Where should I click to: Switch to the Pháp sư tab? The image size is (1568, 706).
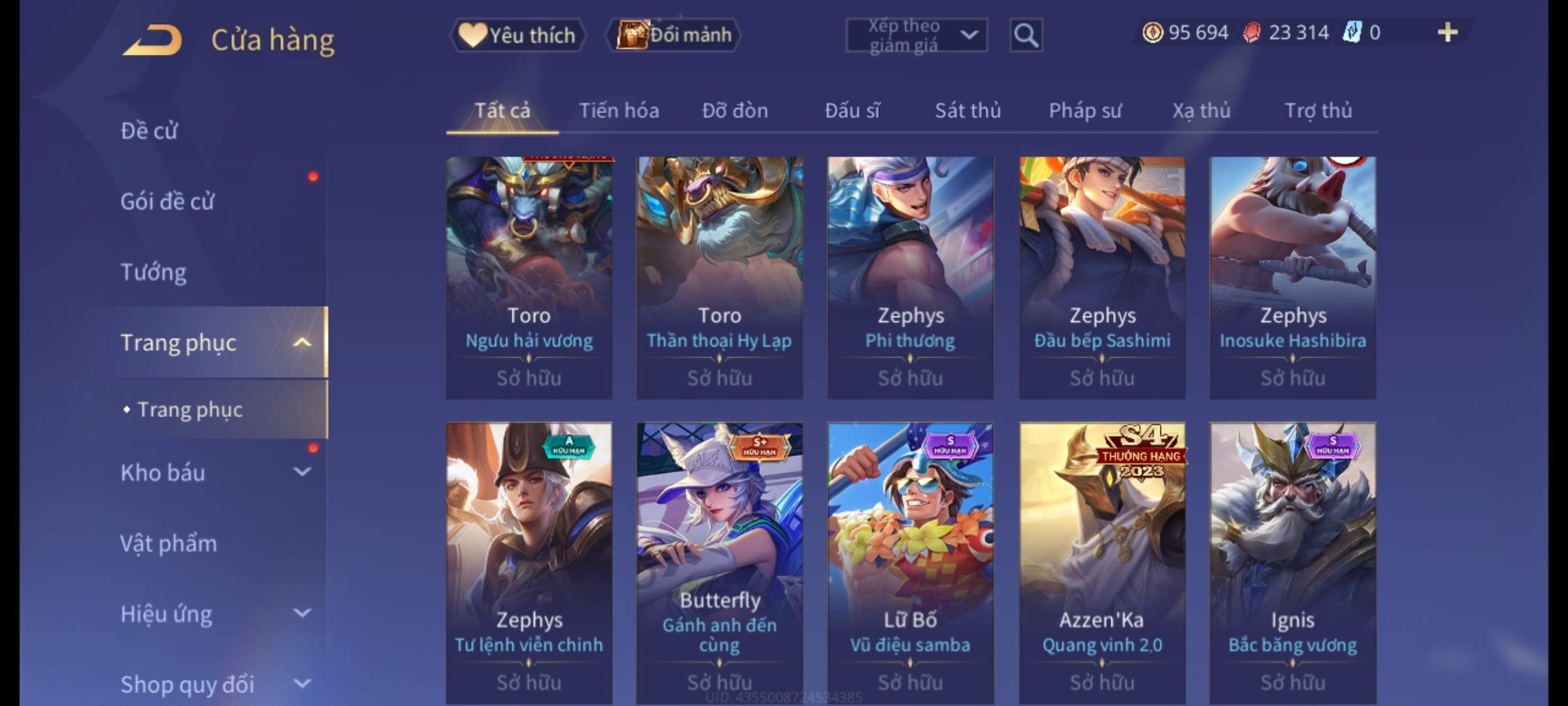coord(1085,110)
